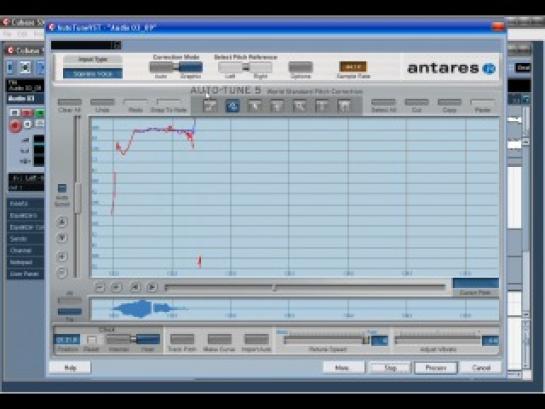
Task: Click the Adjust Vibrato slider
Action: click(x=438, y=340)
